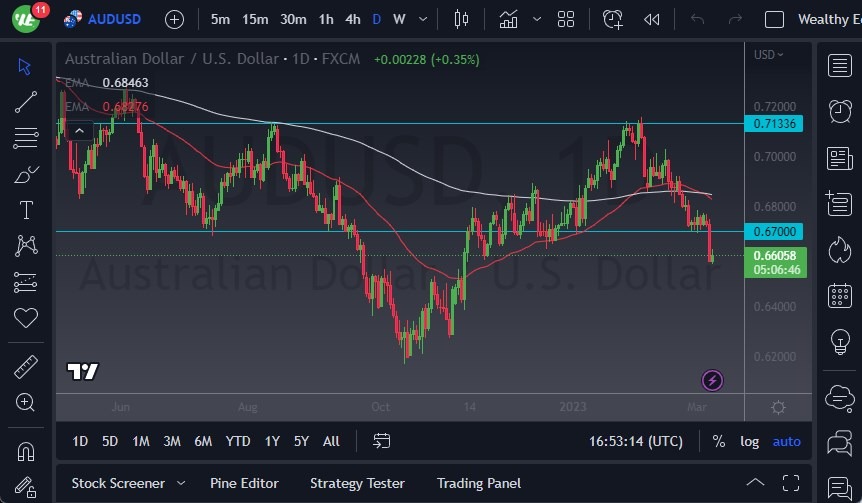Switch to the 15m timeframe

pos(255,20)
